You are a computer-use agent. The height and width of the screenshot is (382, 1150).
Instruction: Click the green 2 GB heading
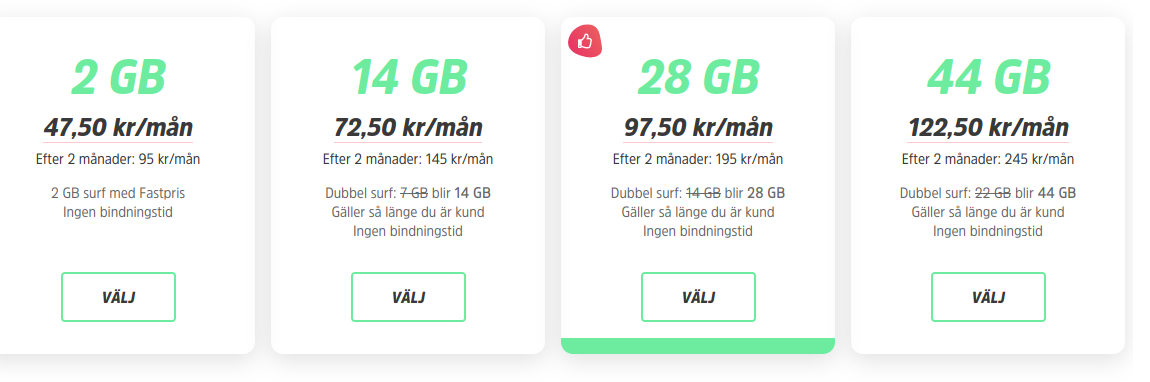tap(118, 76)
